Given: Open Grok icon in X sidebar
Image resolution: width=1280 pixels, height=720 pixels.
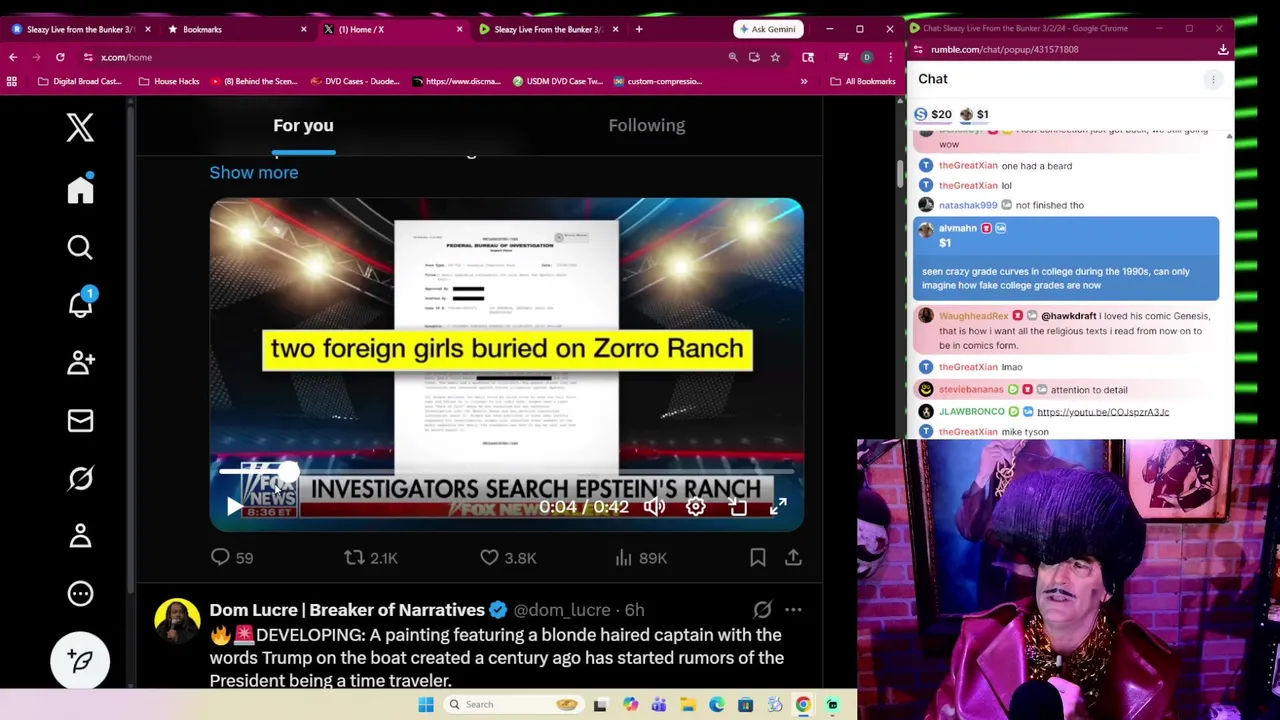Looking at the screenshot, I should tap(80, 478).
